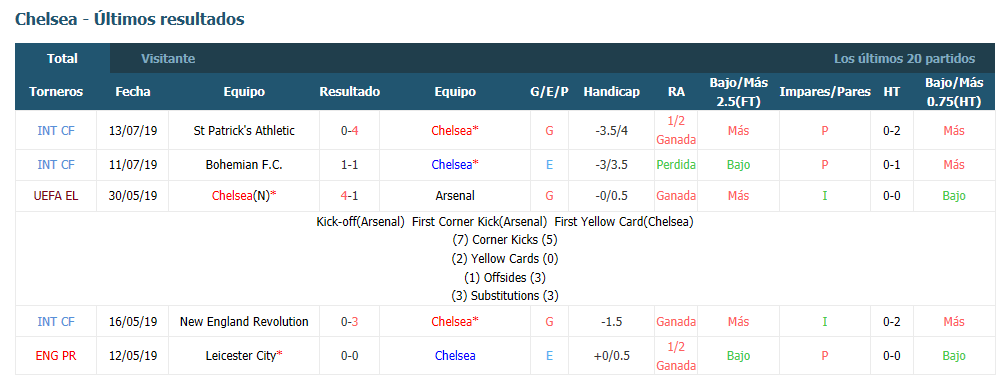The height and width of the screenshot is (375, 1006).
Task: Open the Bohemian F.C. team link
Action: [244, 164]
